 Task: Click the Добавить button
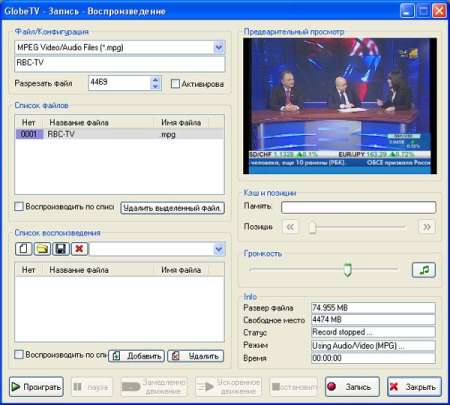[137, 356]
